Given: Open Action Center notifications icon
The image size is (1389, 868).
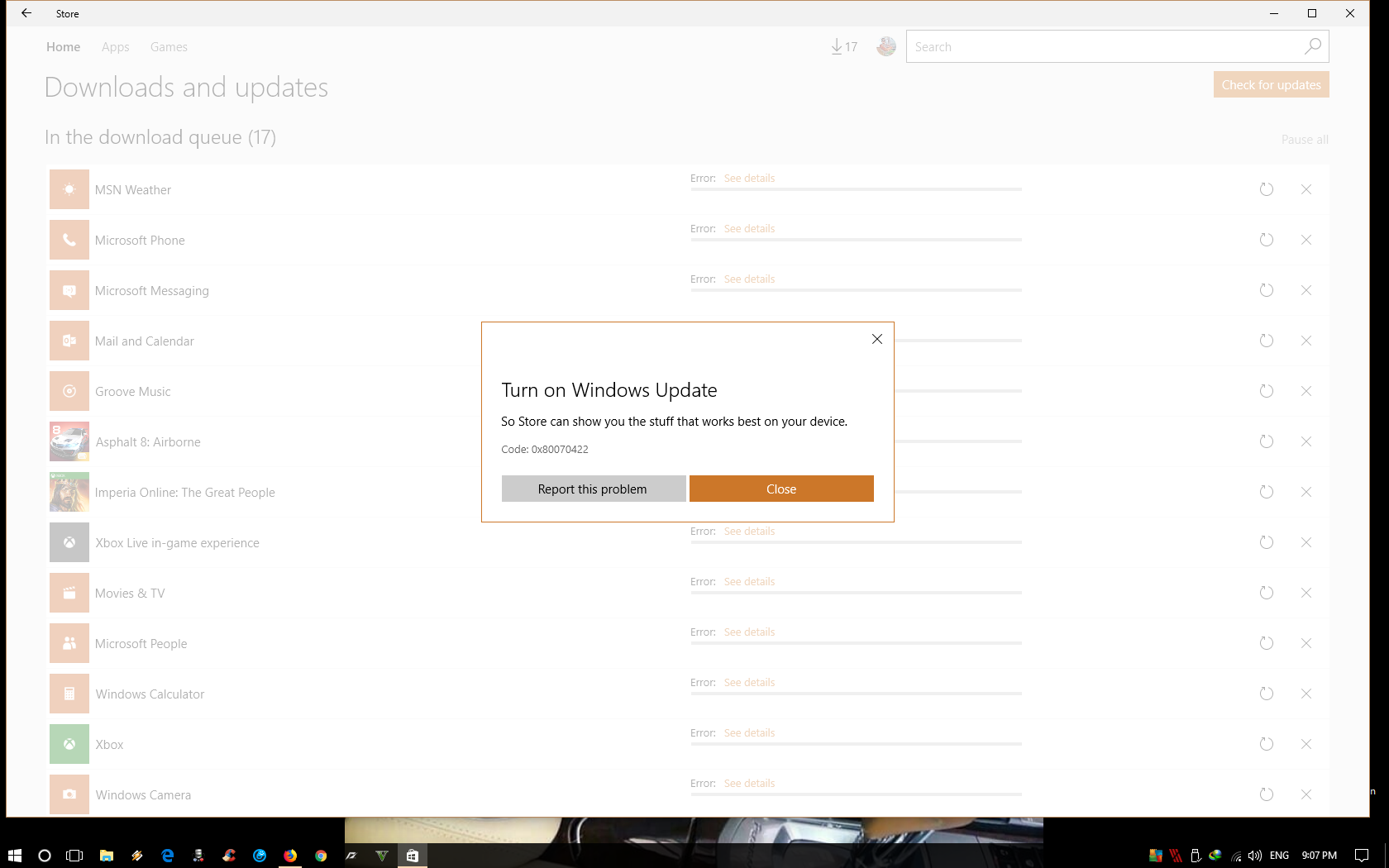Looking at the screenshot, I should [1362, 856].
